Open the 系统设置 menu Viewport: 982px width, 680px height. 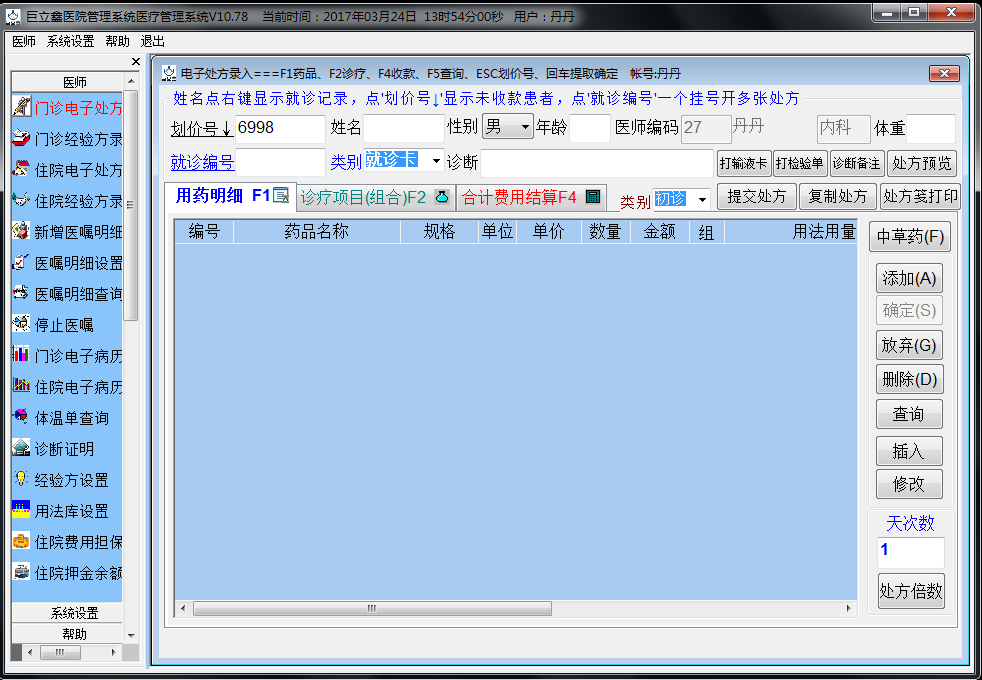[70, 41]
